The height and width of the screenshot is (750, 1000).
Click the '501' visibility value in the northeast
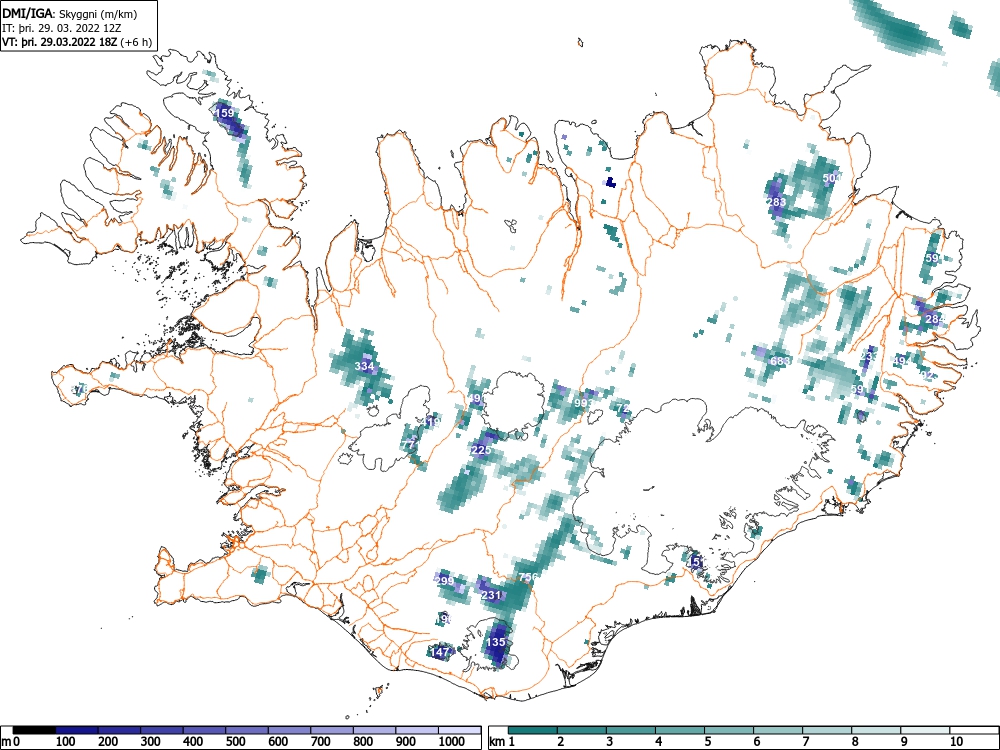(831, 178)
